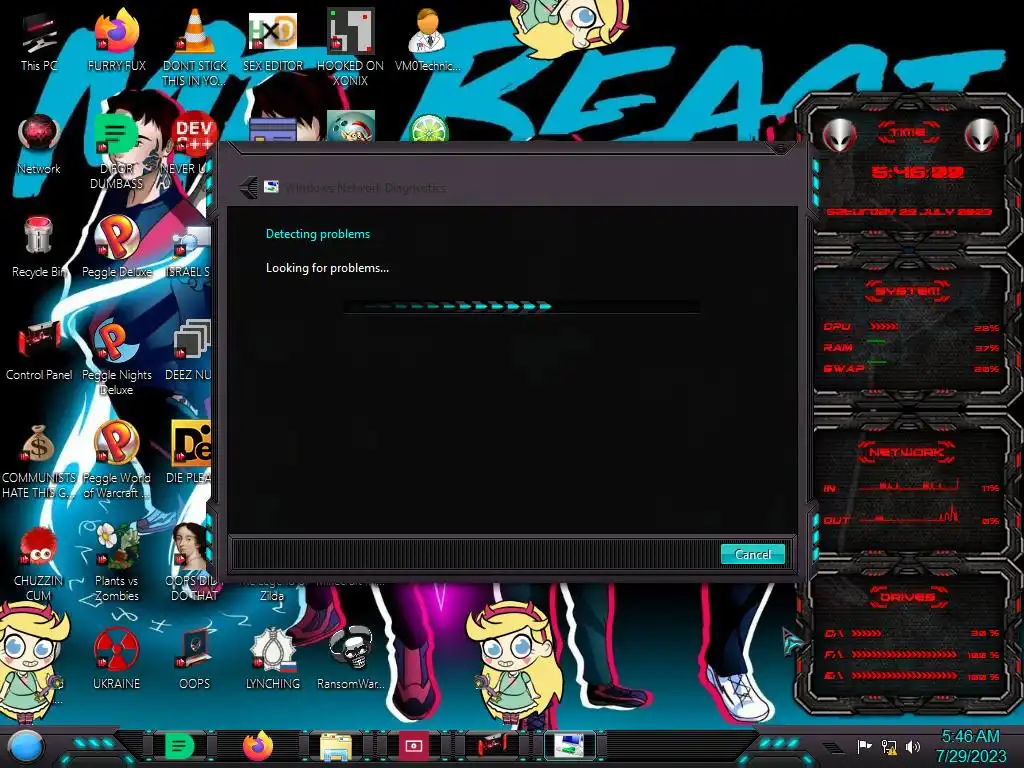The height and width of the screenshot is (768, 1024).
Task: Open the red screen capture taskbar app
Action: click(x=413, y=746)
